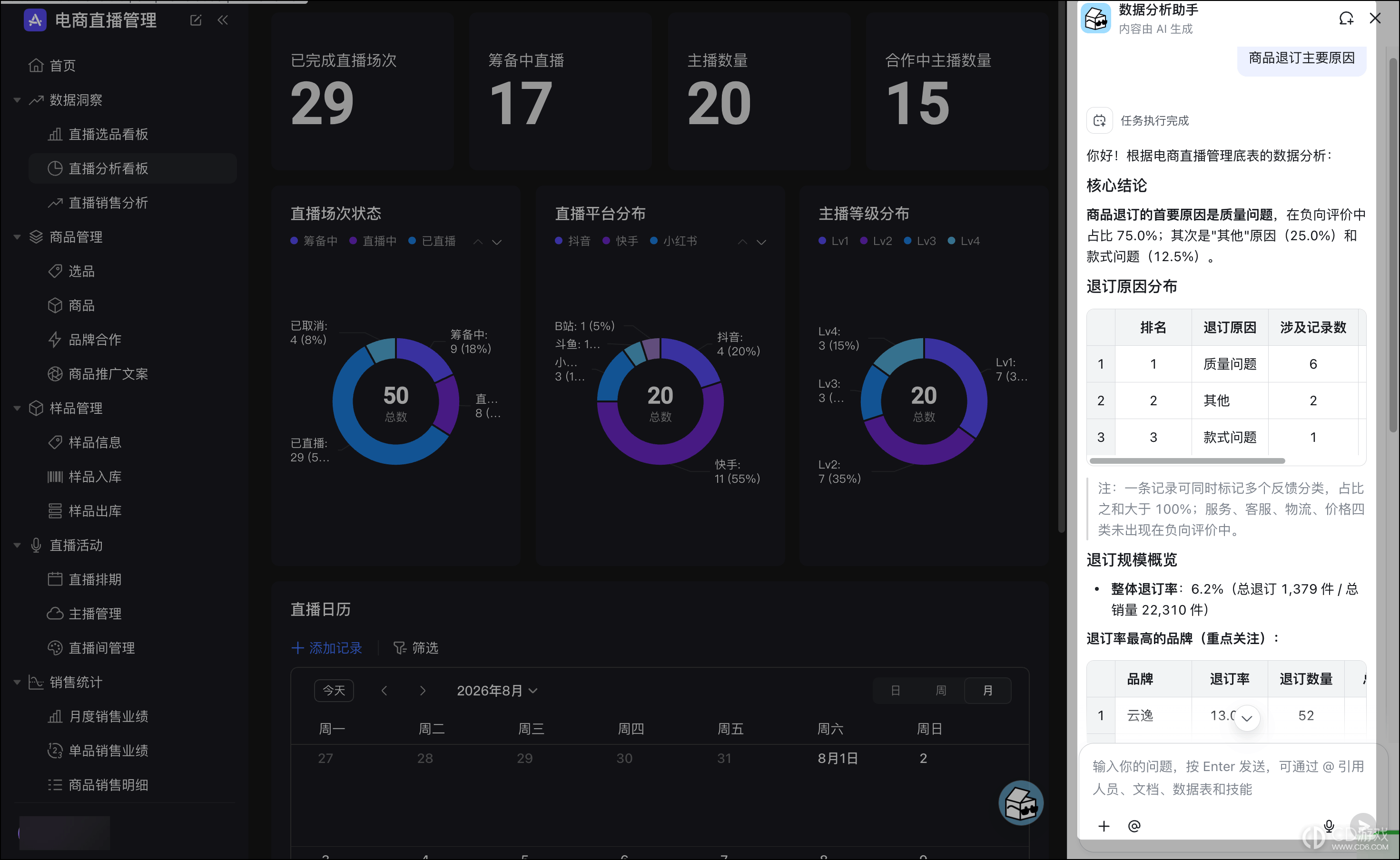
Task: Open the 2026年8月 month dropdown
Action: tap(497, 691)
